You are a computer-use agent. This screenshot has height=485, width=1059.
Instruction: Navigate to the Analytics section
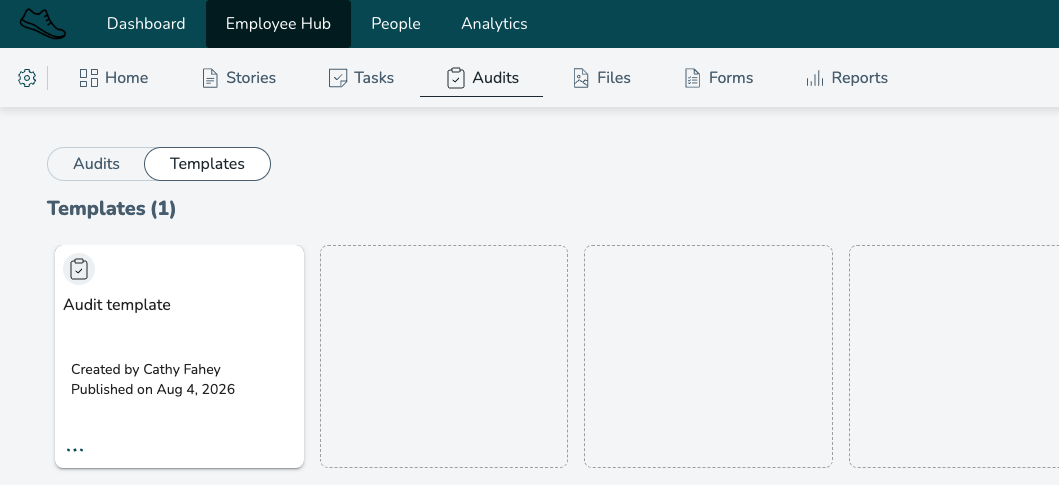[494, 24]
